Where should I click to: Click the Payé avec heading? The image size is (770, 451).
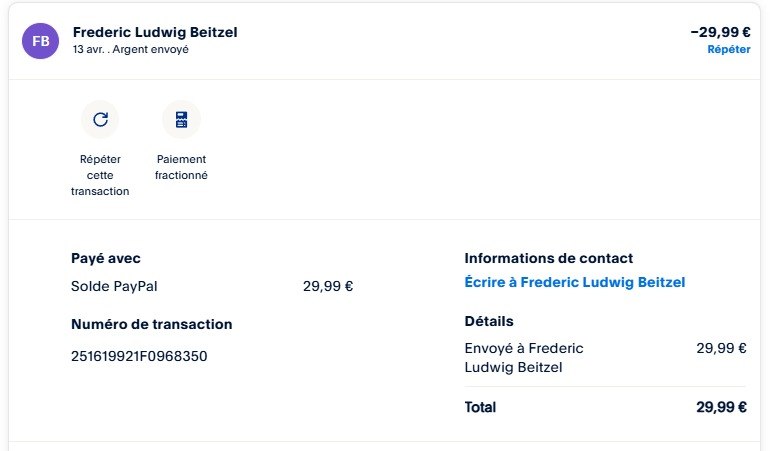pos(106,258)
